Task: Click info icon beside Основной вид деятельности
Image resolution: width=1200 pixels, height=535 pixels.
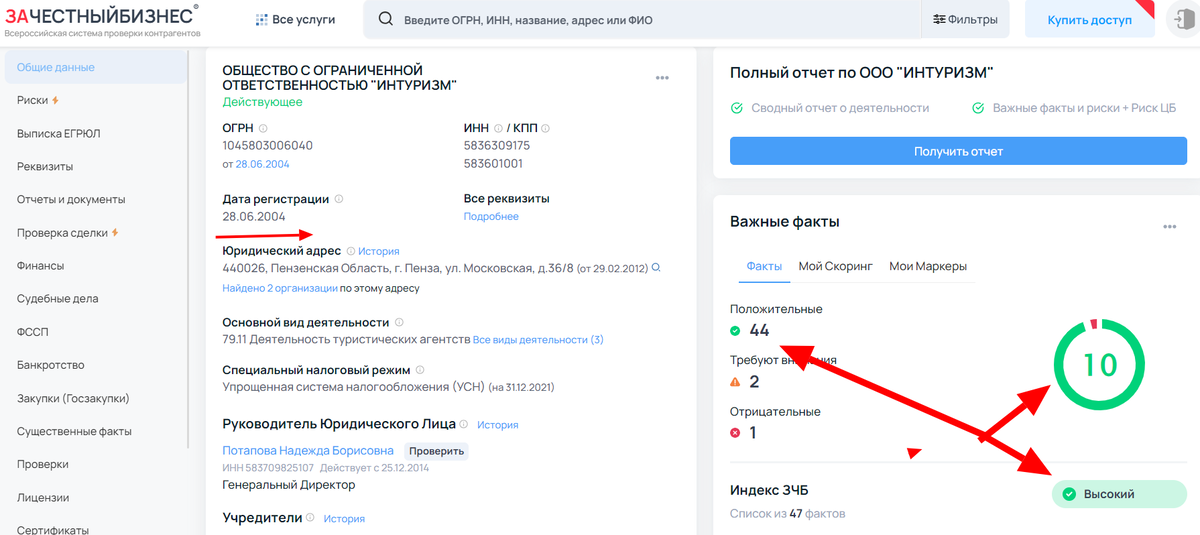Action: [x=399, y=322]
